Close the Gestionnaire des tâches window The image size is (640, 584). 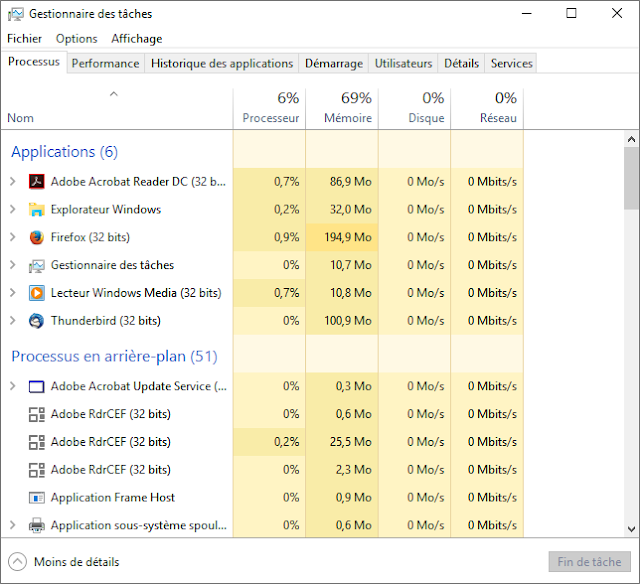617,13
